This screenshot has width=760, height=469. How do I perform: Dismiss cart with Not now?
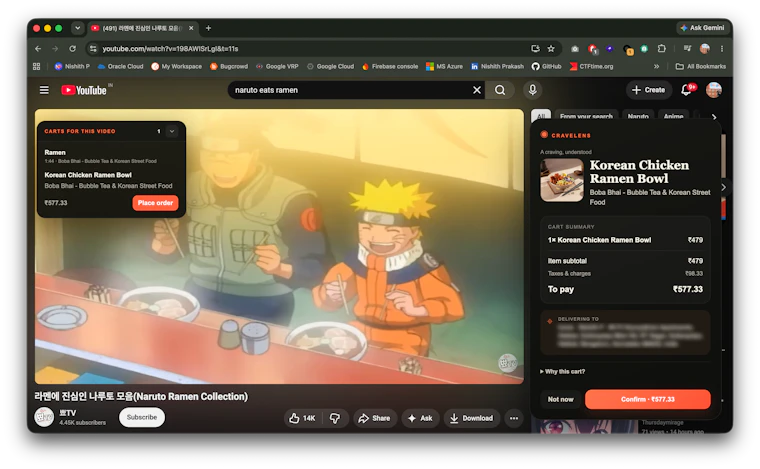560,399
